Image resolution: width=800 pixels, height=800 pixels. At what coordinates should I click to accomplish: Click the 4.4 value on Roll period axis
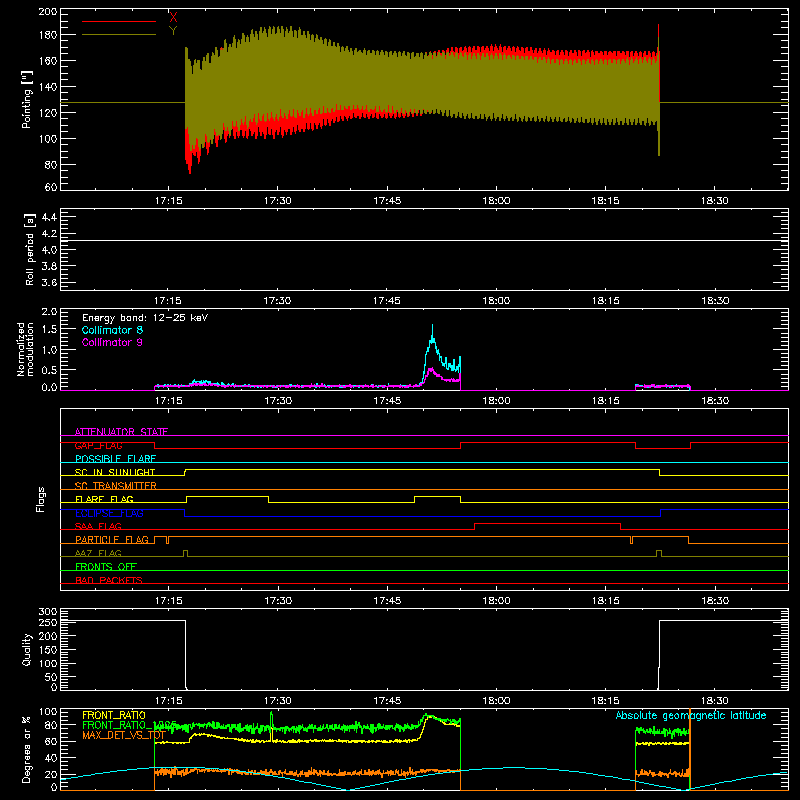click(x=49, y=217)
